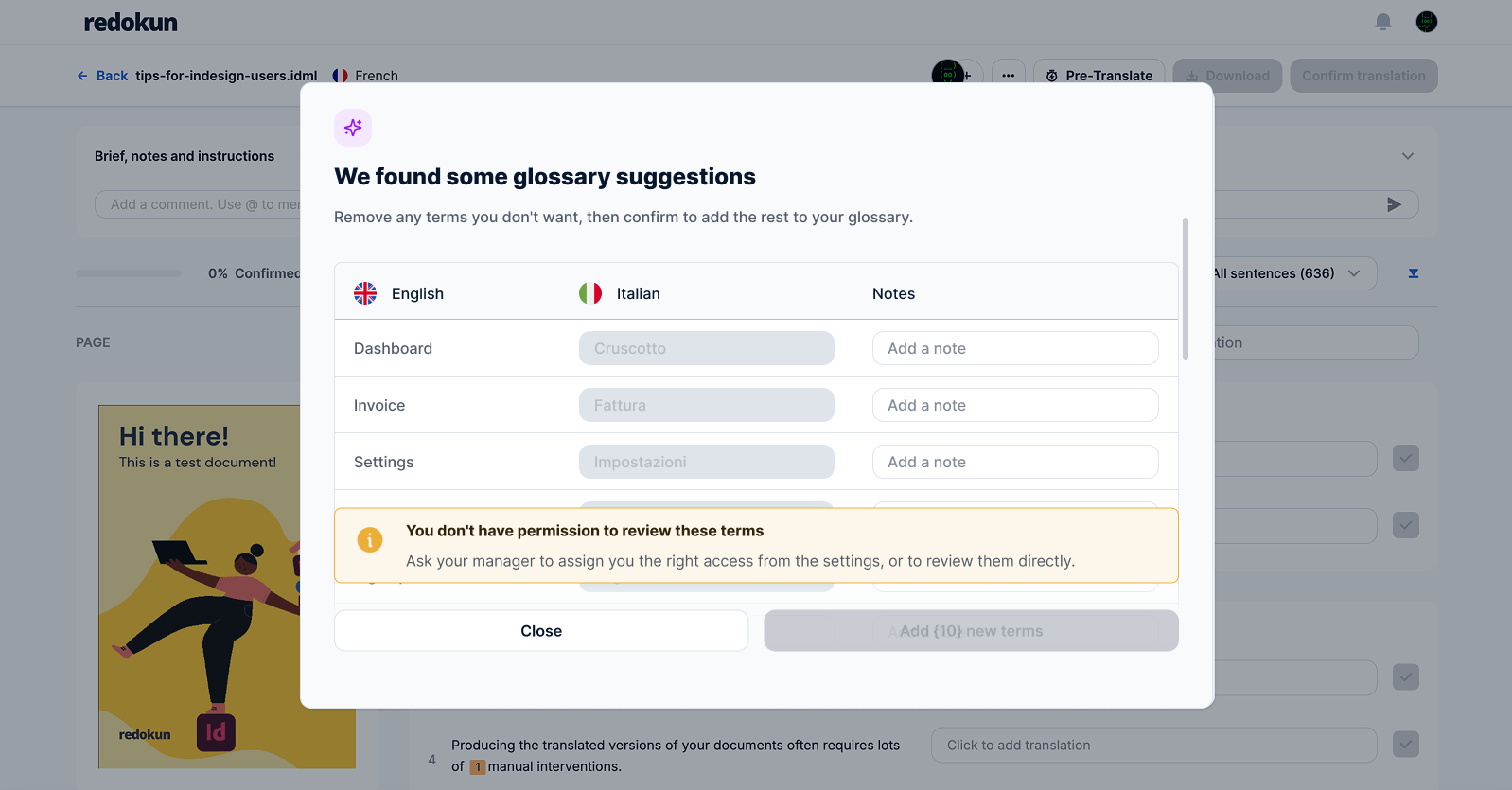Image resolution: width=1512 pixels, height=790 pixels.
Task: Collapse the Brief, notes and instructions panel
Action: pyautogui.click(x=1408, y=156)
